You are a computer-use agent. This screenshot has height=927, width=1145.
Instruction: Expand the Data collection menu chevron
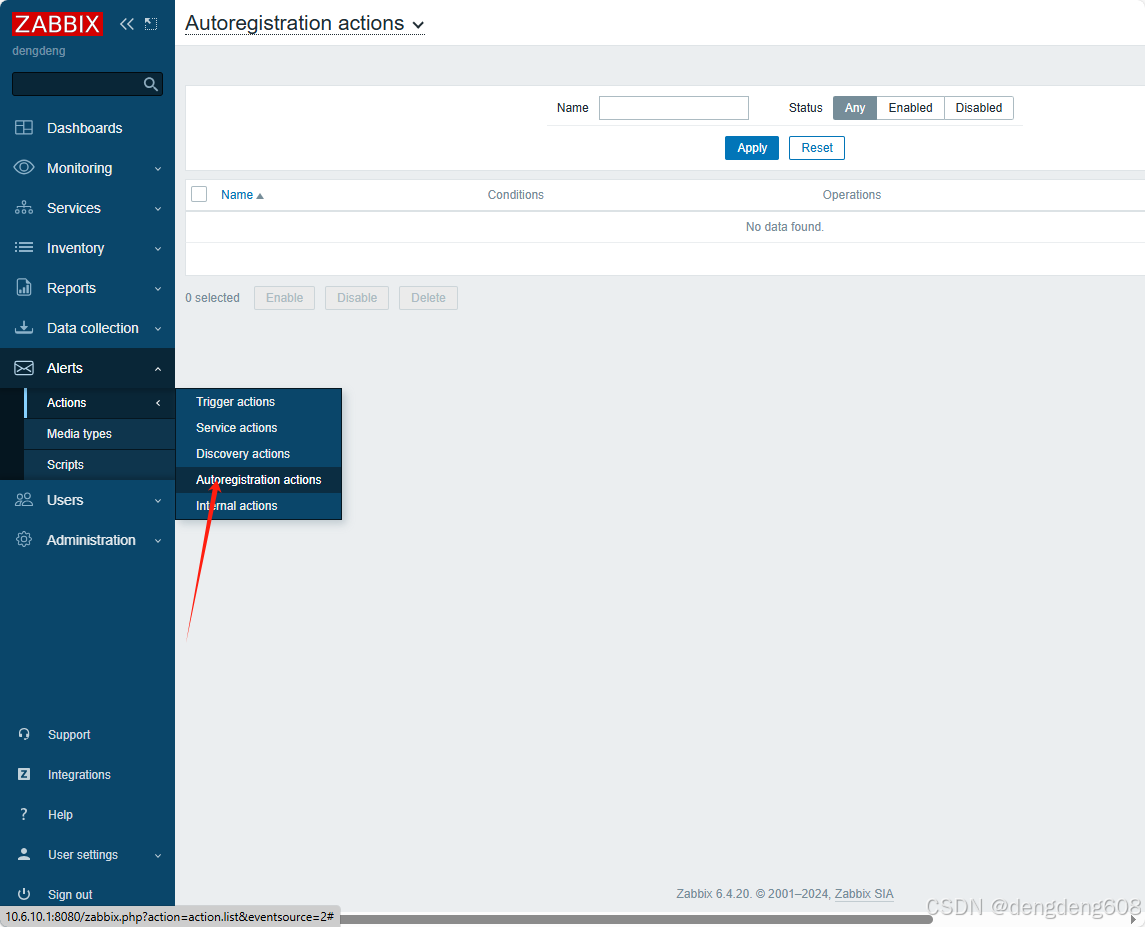[x=158, y=329]
